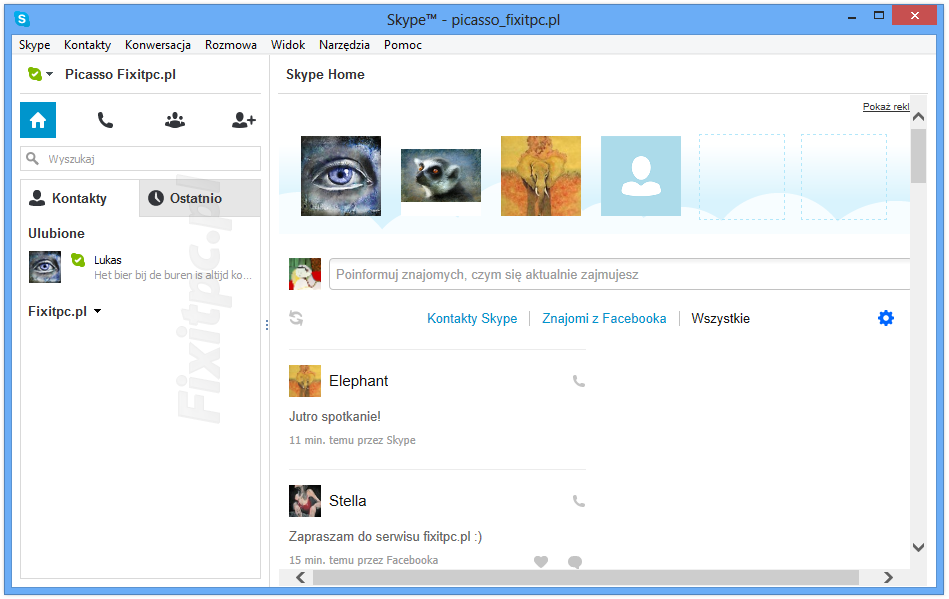Screen dimensions: 949x599
Task: Switch to the Kontakty tab
Action: 80,198
